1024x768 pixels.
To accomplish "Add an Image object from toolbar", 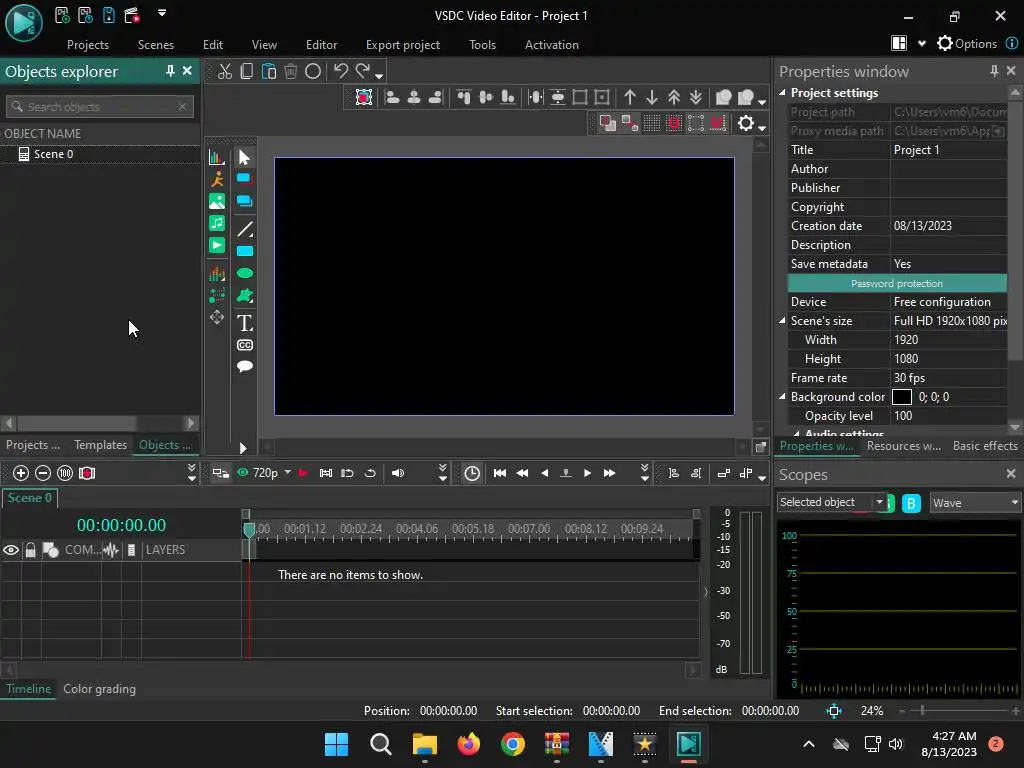I will (217, 201).
